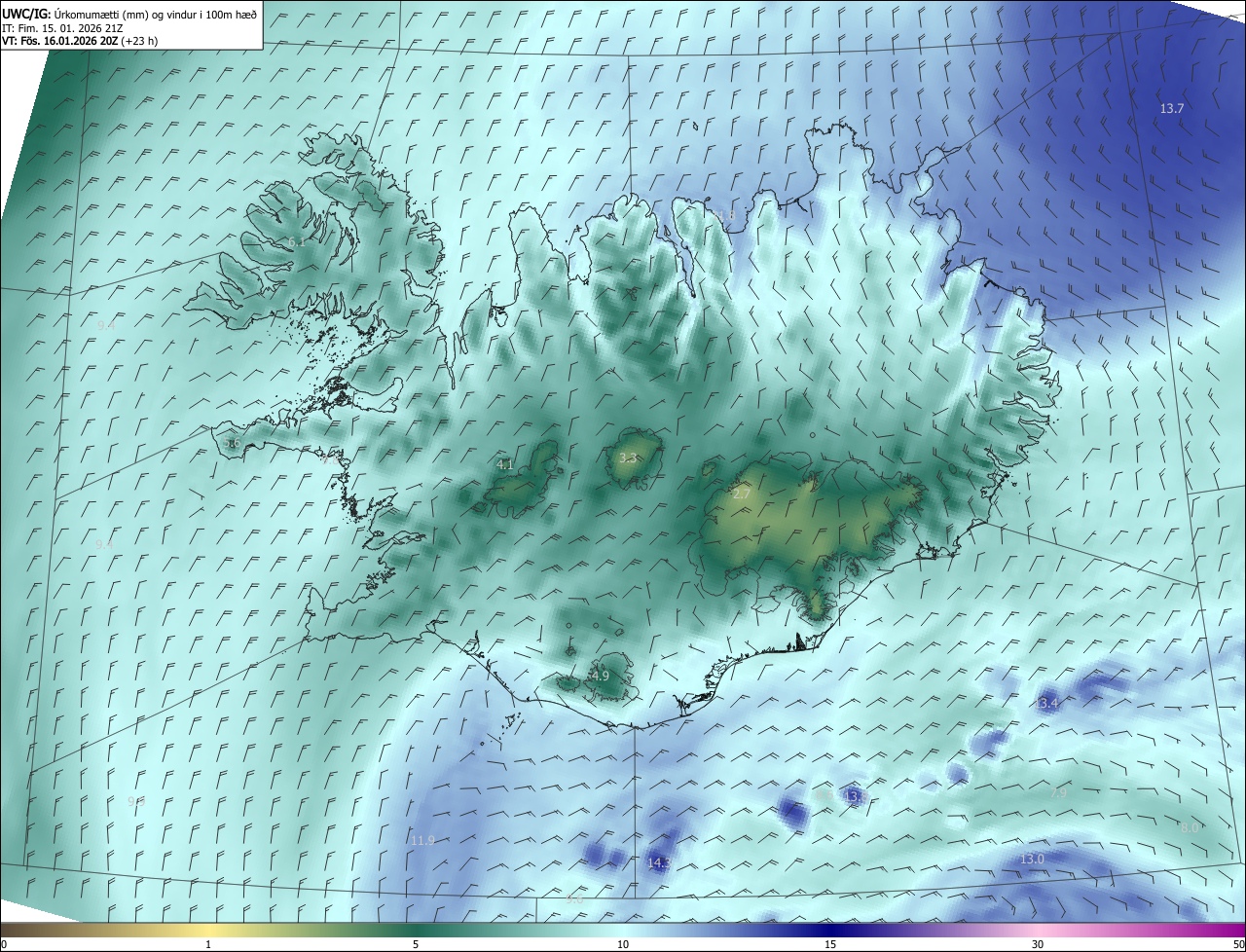Click the 13.7 value label on the map

1172,109
